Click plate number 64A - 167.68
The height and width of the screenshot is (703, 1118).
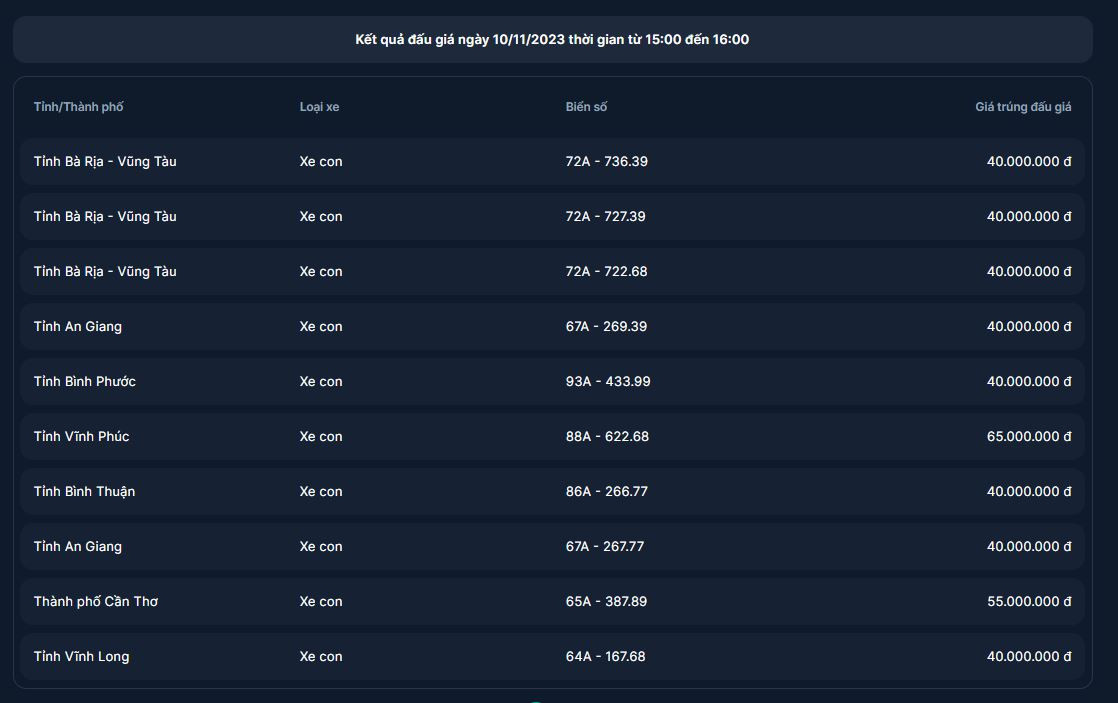(x=605, y=656)
